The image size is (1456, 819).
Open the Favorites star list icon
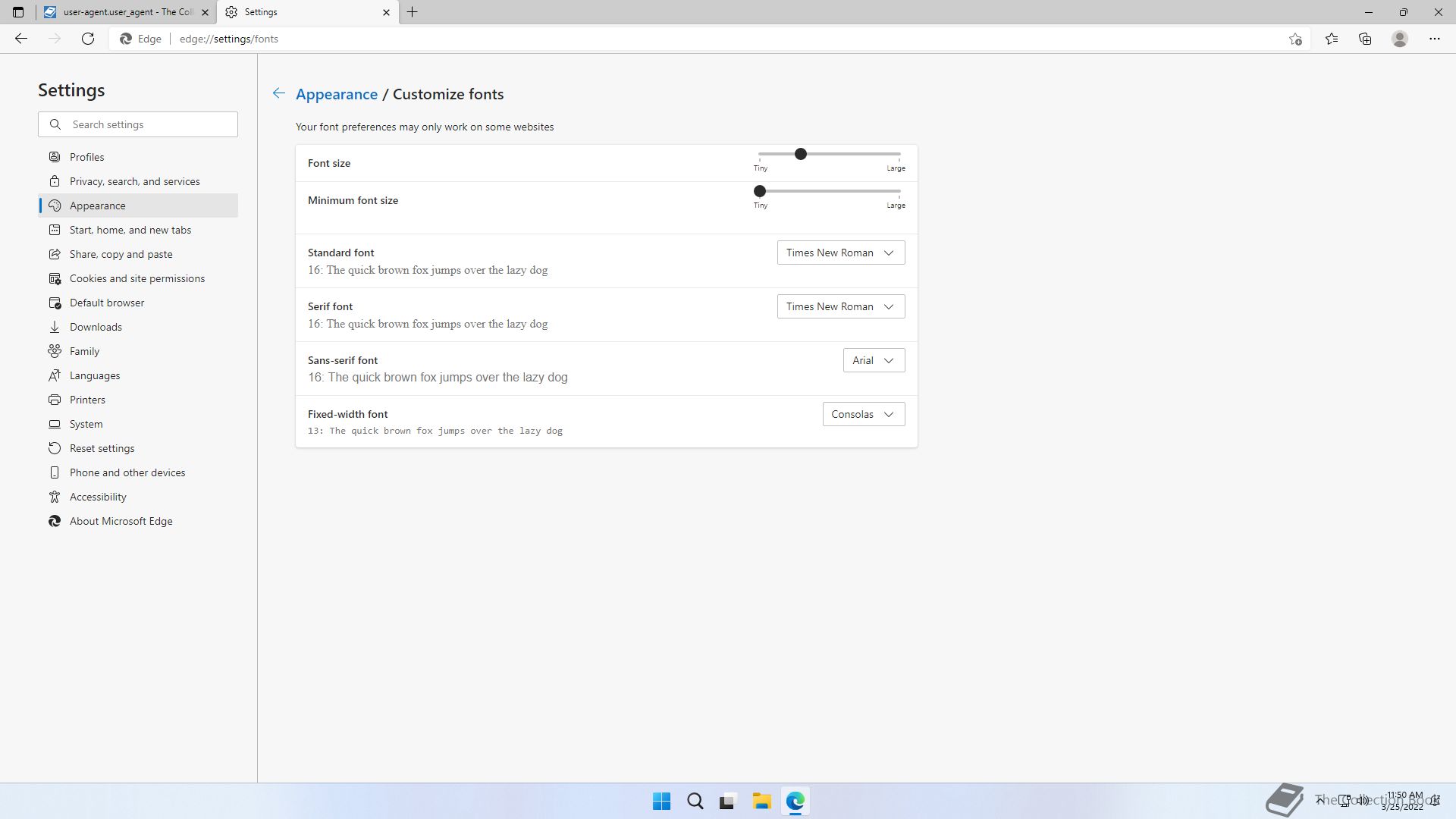1331,39
